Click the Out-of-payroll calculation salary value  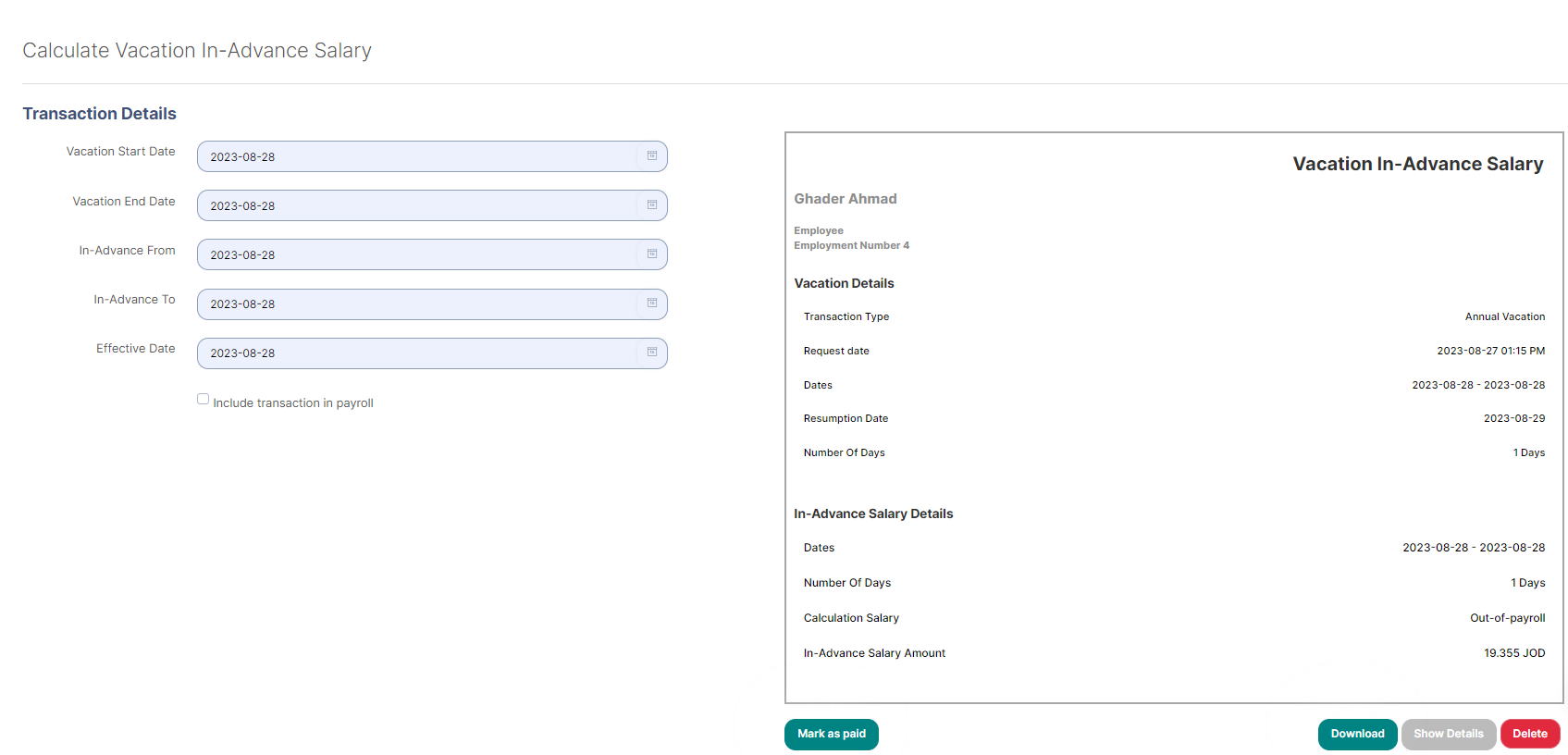click(x=1508, y=618)
